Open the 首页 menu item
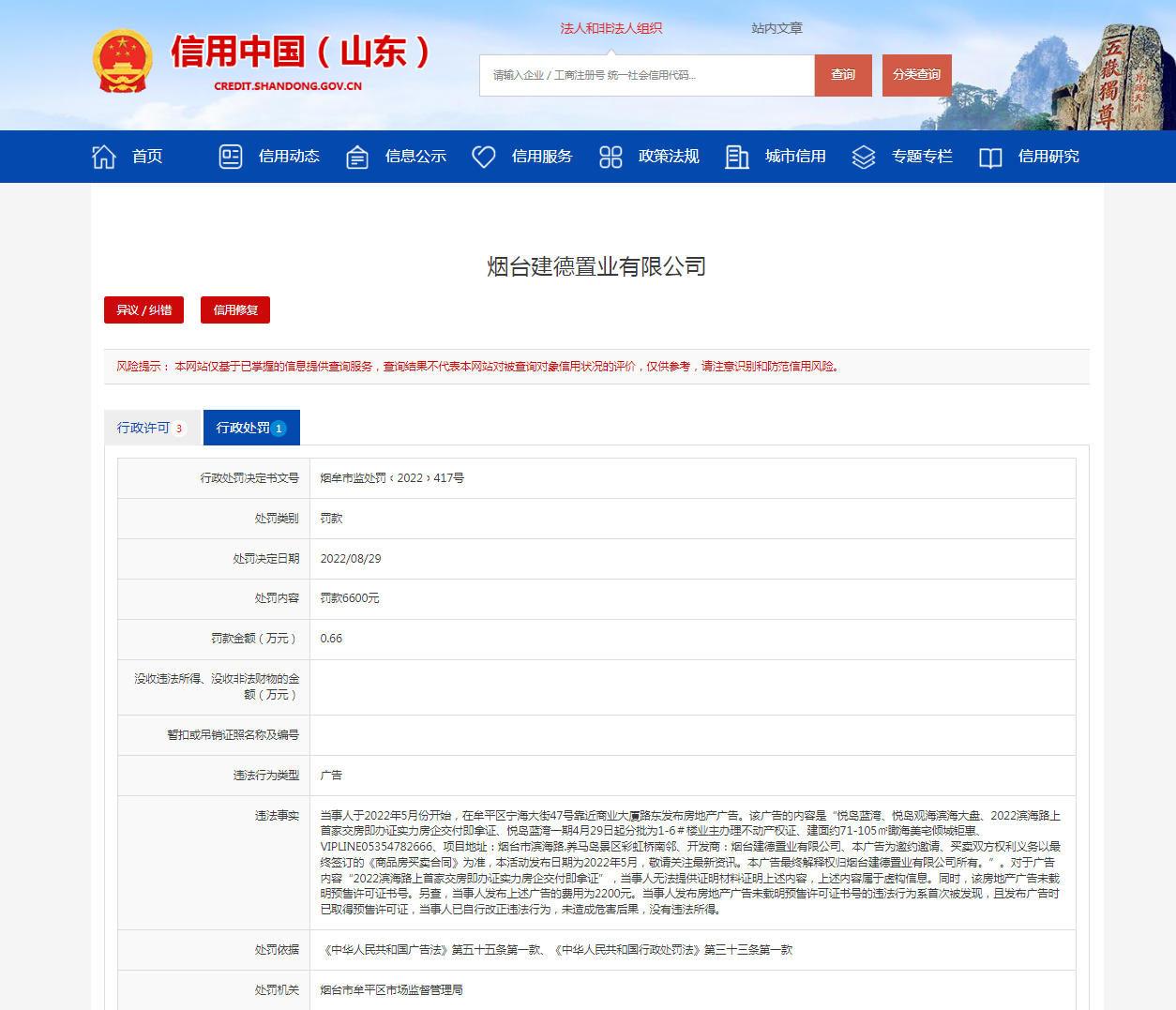 coord(147,157)
